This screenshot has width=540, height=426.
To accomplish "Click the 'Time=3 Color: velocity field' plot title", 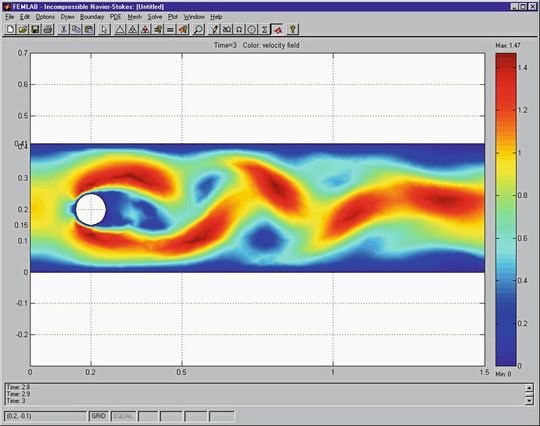I will (x=257, y=45).
